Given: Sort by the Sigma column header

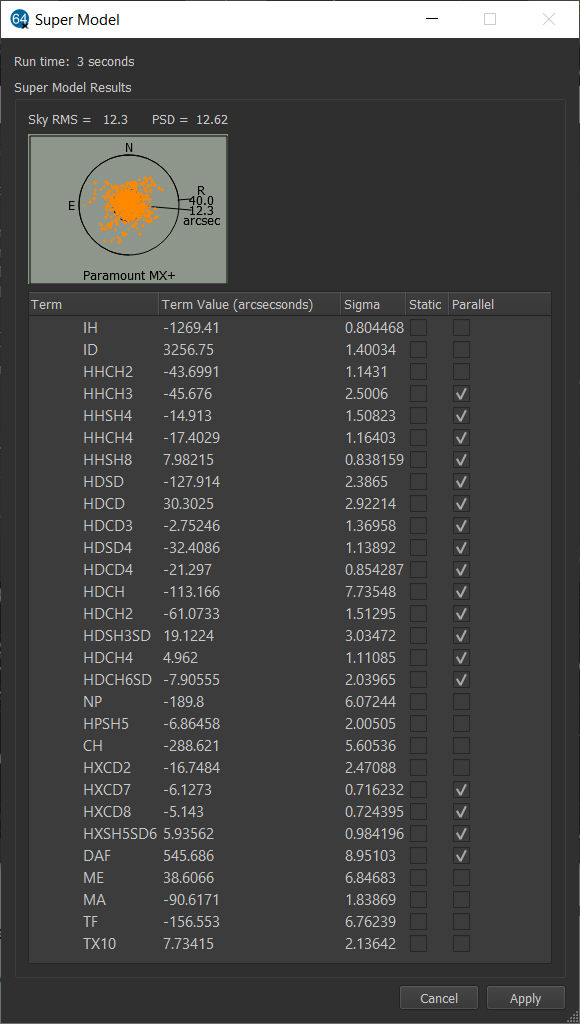Looking at the screenshot, I should pos(373,304).
